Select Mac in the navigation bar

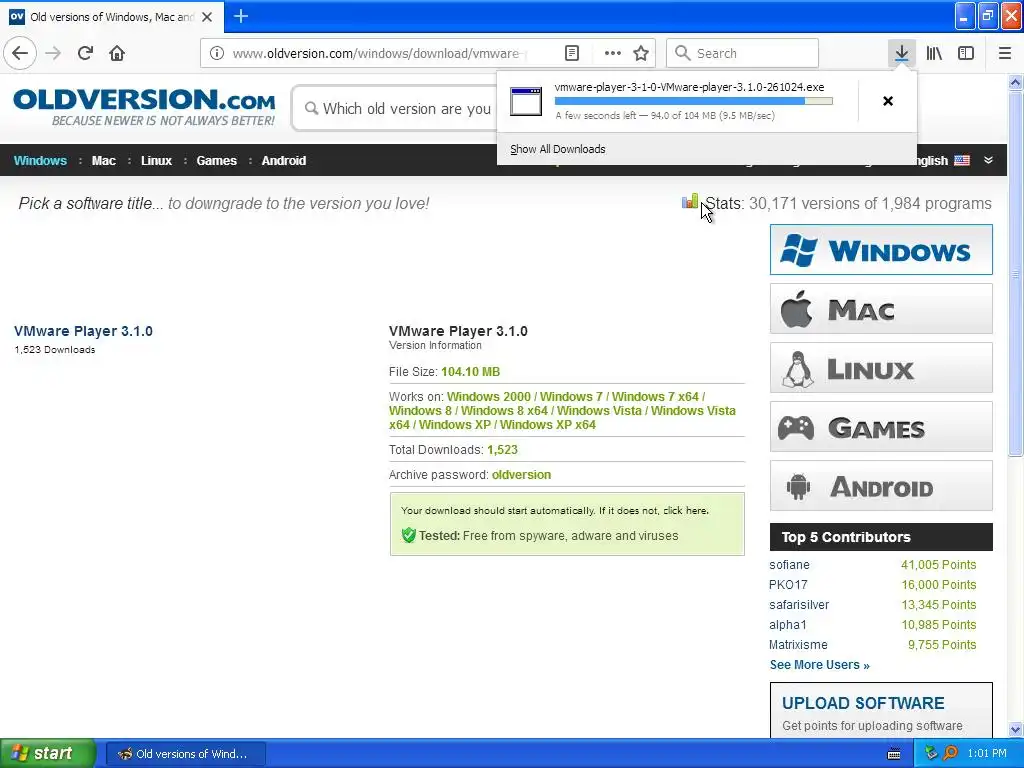(104, 161)
